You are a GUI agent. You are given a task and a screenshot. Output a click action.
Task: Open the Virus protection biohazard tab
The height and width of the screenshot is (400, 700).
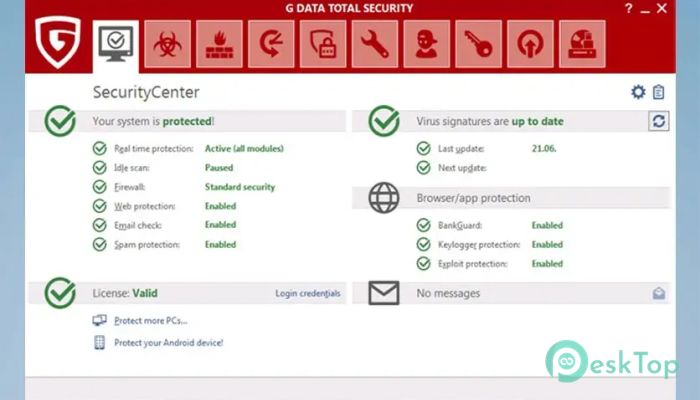[x=167, y=44]
